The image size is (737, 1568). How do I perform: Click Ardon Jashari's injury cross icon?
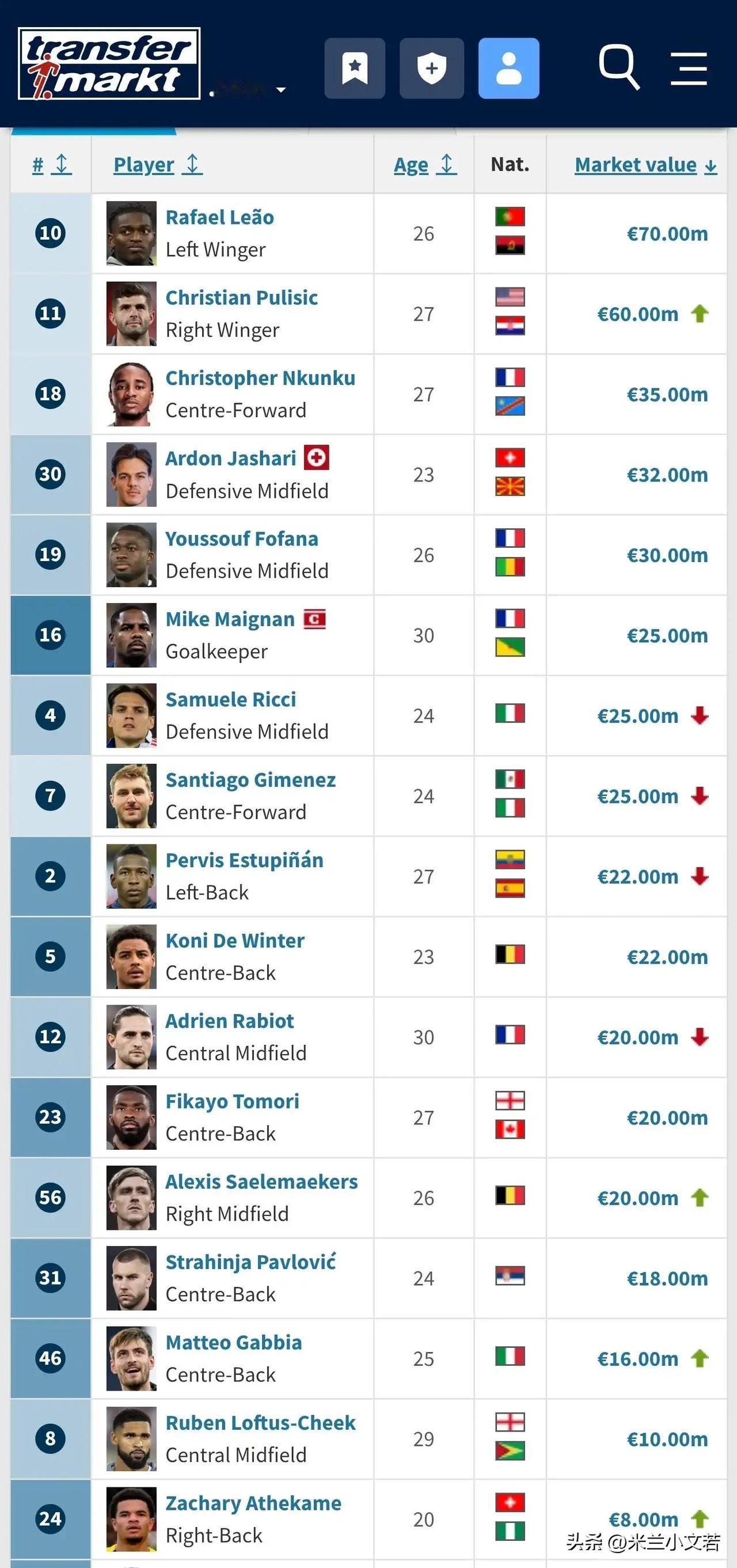(x=317, y=458)
